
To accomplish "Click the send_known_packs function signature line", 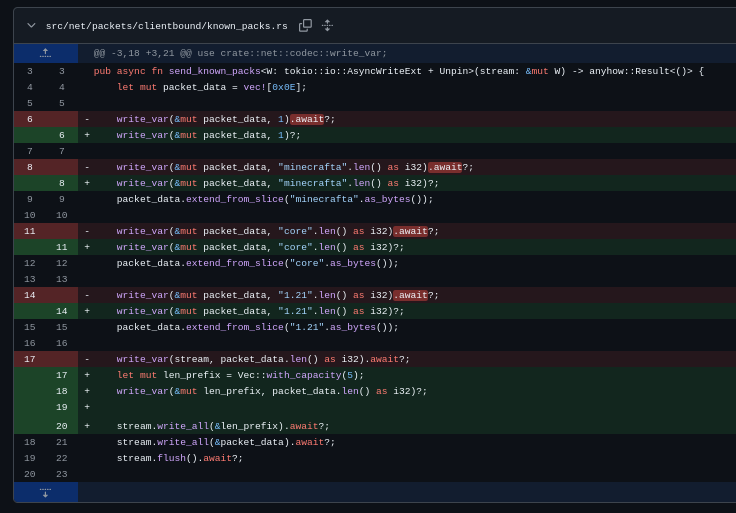I will click(398, 71).
